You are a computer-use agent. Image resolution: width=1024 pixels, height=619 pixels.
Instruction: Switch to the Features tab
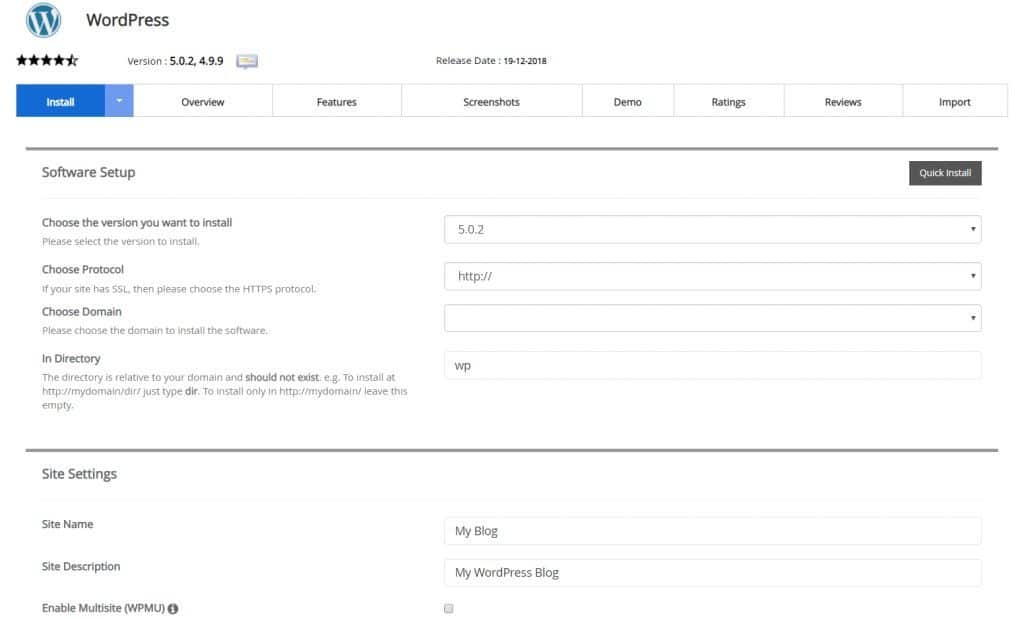(x=336, y=101)
